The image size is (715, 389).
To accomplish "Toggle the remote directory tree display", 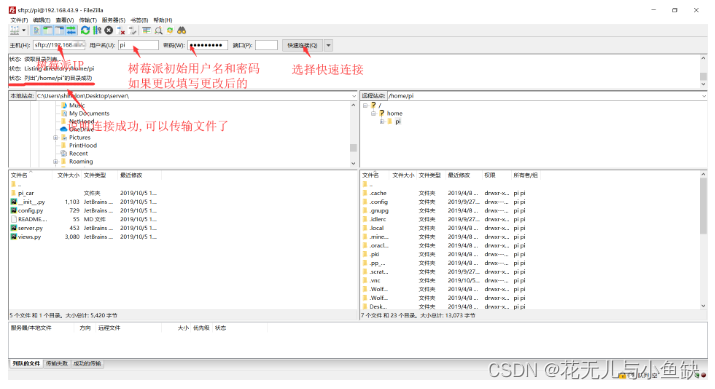I will (x=60, y=31).
